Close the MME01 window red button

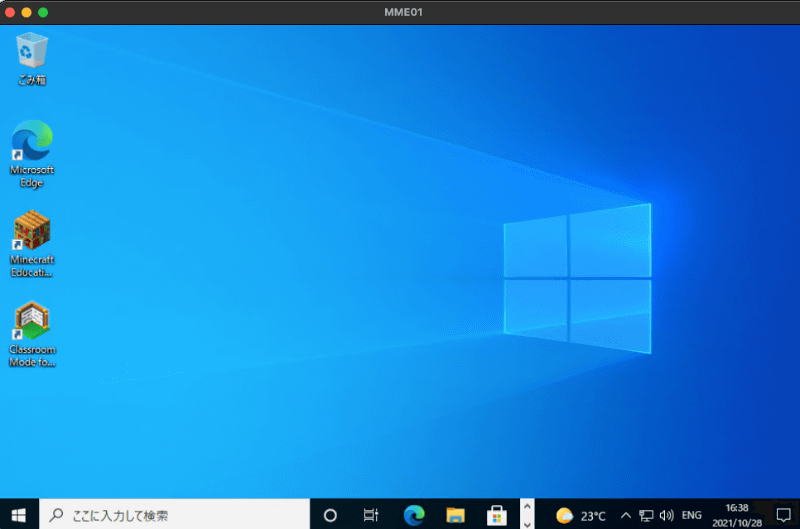[x=10, y=12]
